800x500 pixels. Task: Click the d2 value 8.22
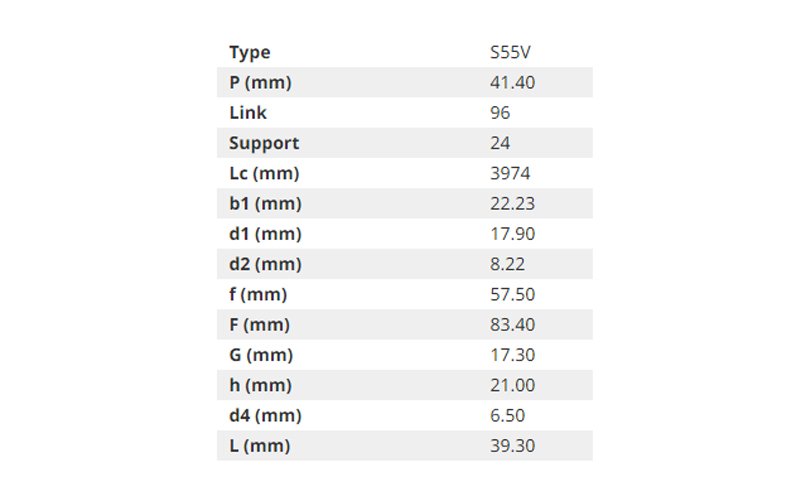pyautogui.click(x=507, y=264)
